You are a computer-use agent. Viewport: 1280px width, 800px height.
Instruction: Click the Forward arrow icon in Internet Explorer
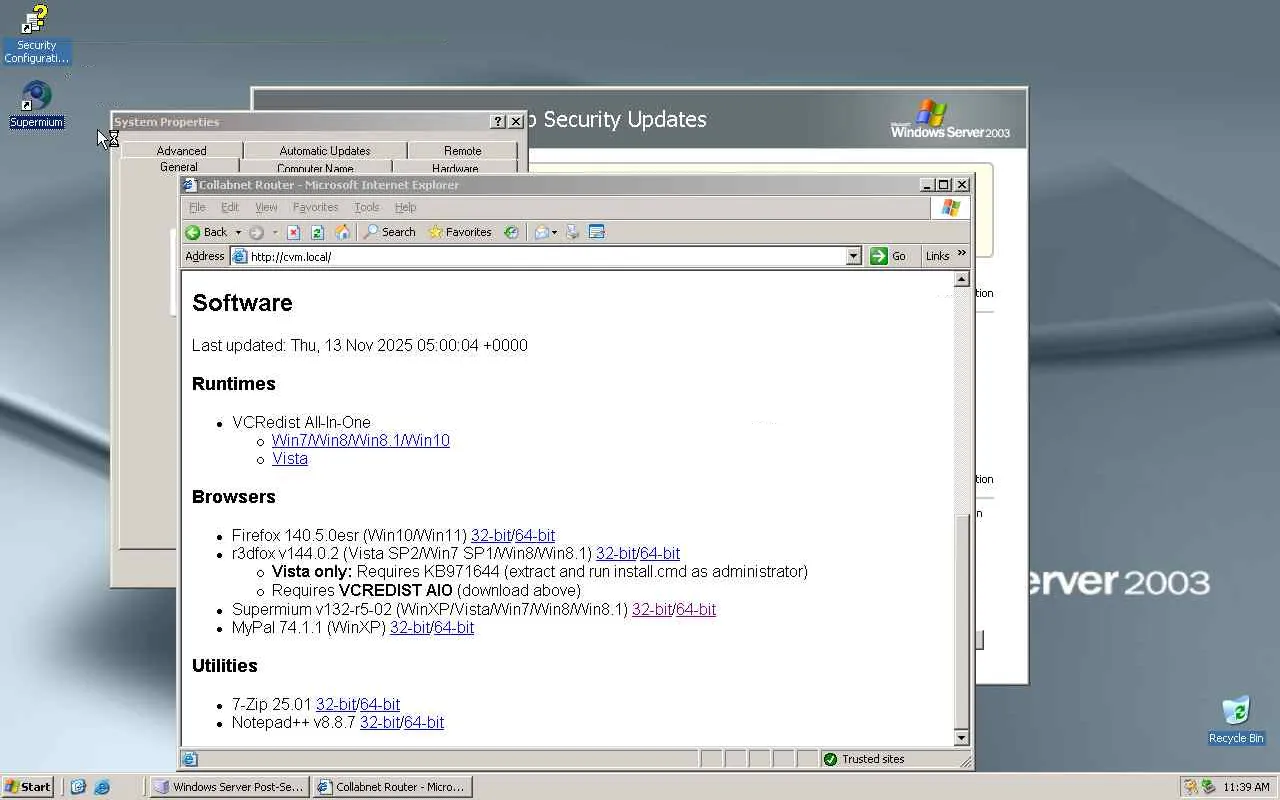point(257,232)
